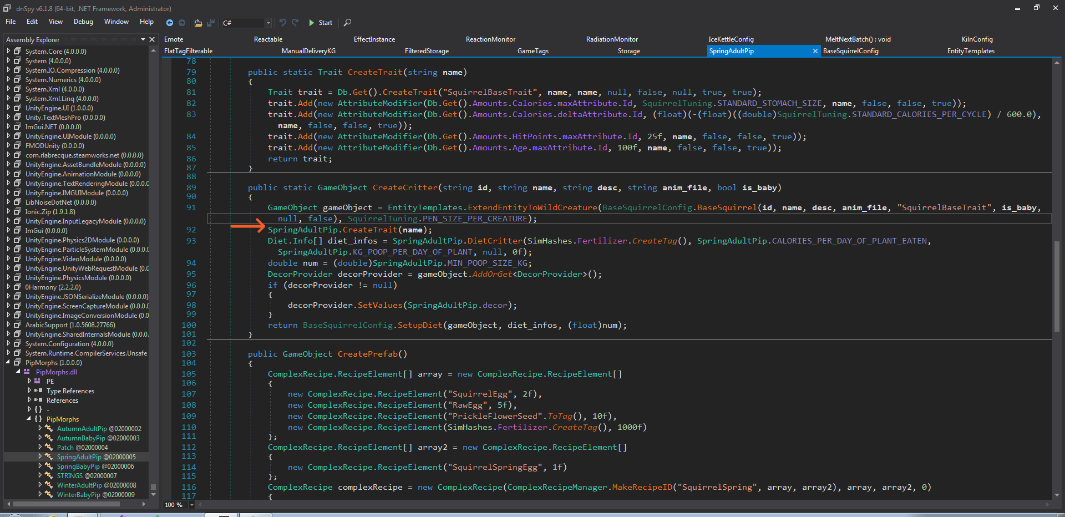Expand the System.Core assembly node

point(8,49)
